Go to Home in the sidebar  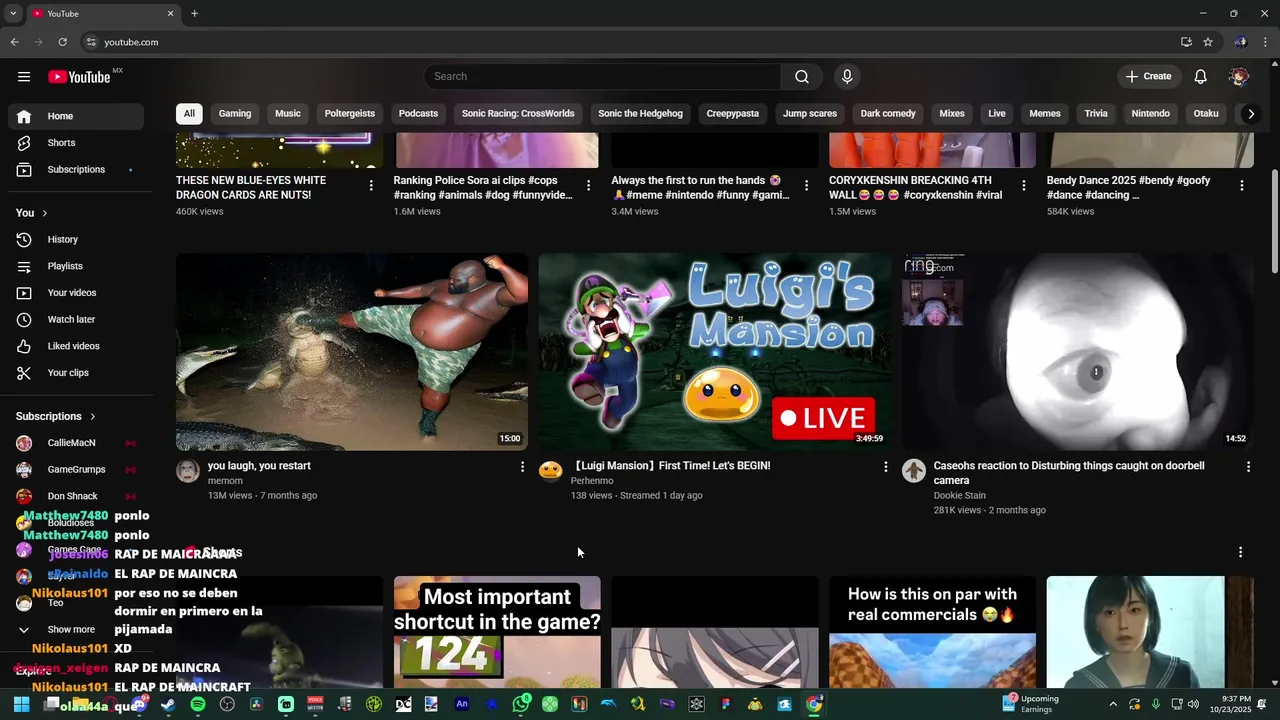coord(76,116)
